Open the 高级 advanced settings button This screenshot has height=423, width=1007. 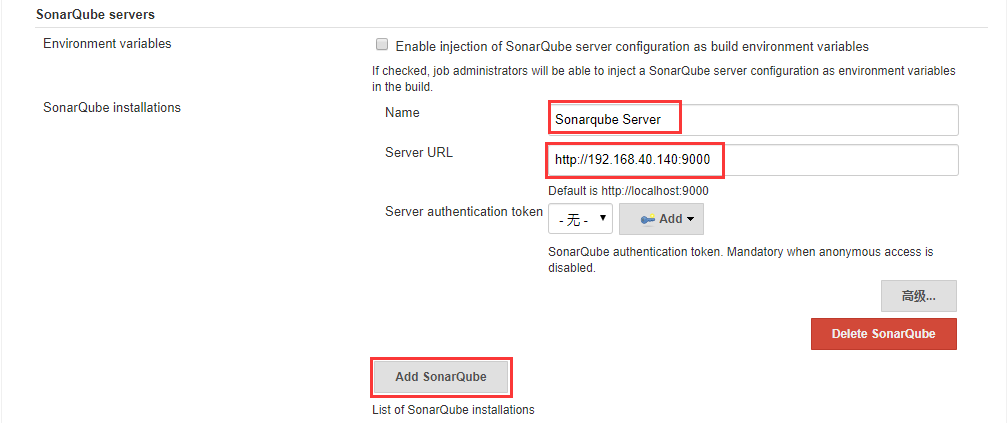click(x=918, y=296)
